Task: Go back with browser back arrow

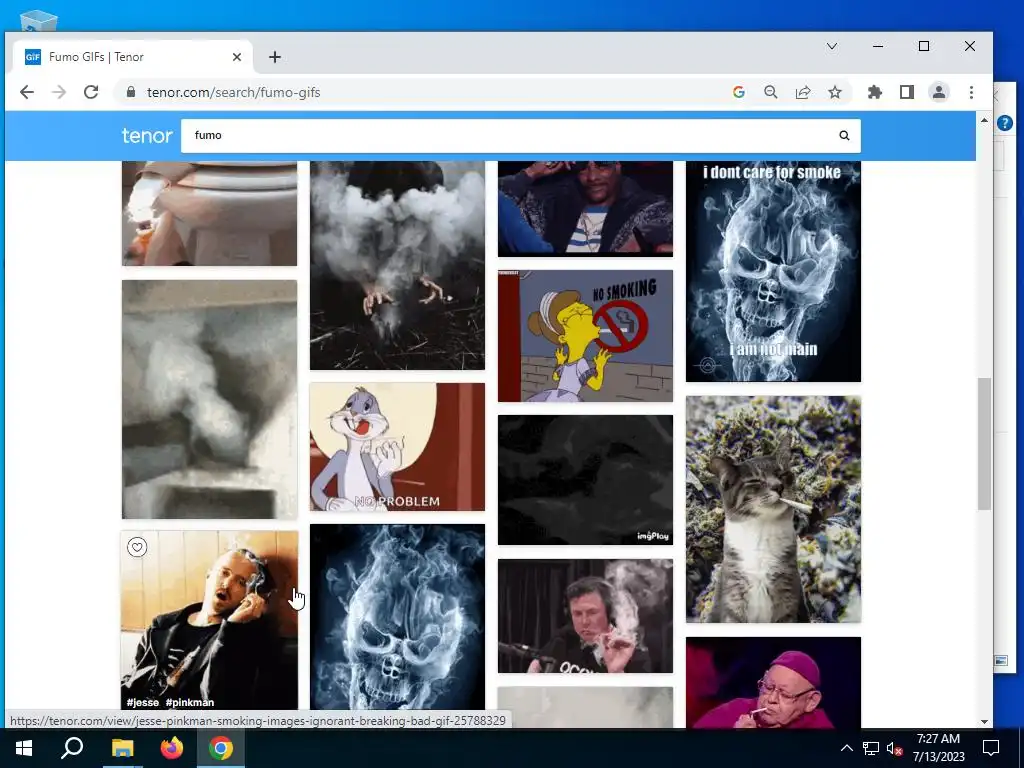Action: (x=27, y=92)
